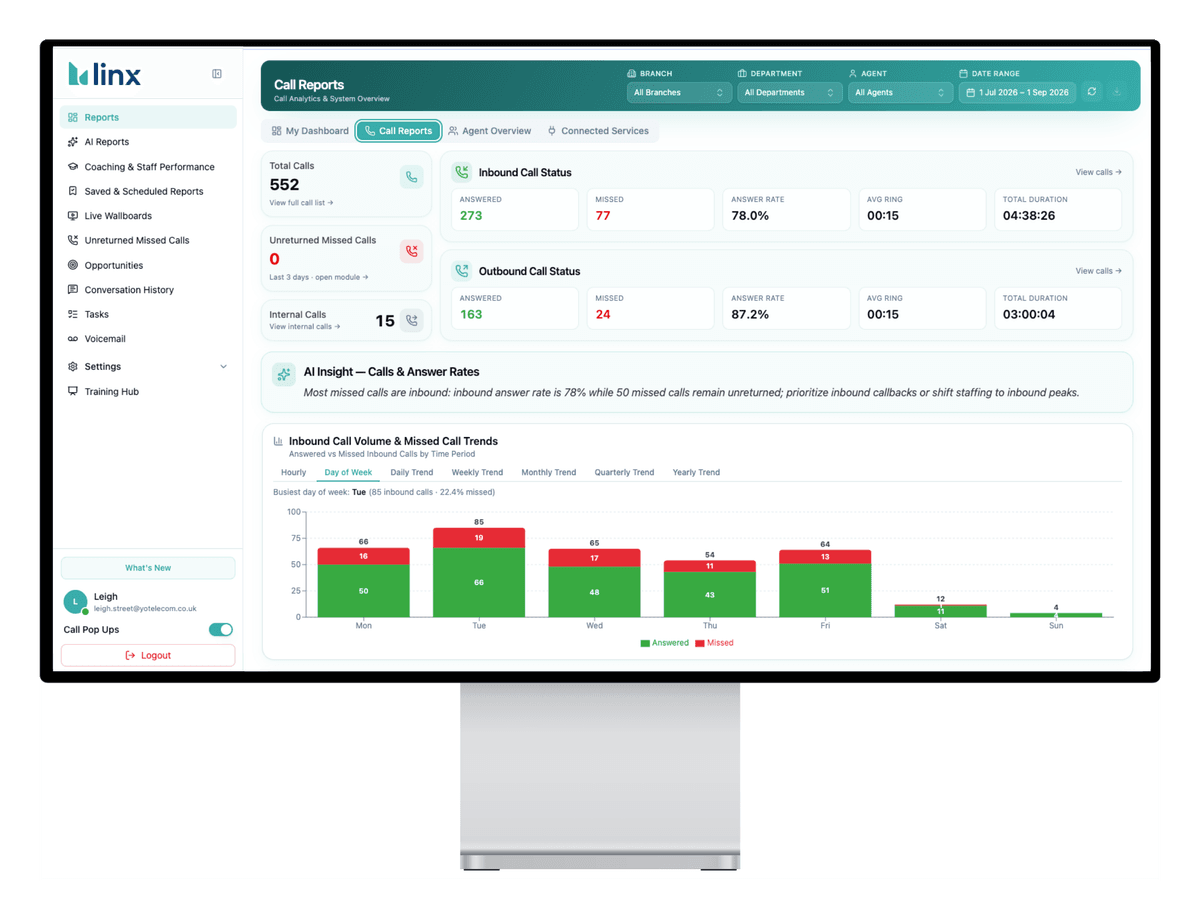This screenshot has width=1200, height=901.
Task: Click View full call list link
Action: 301,203
